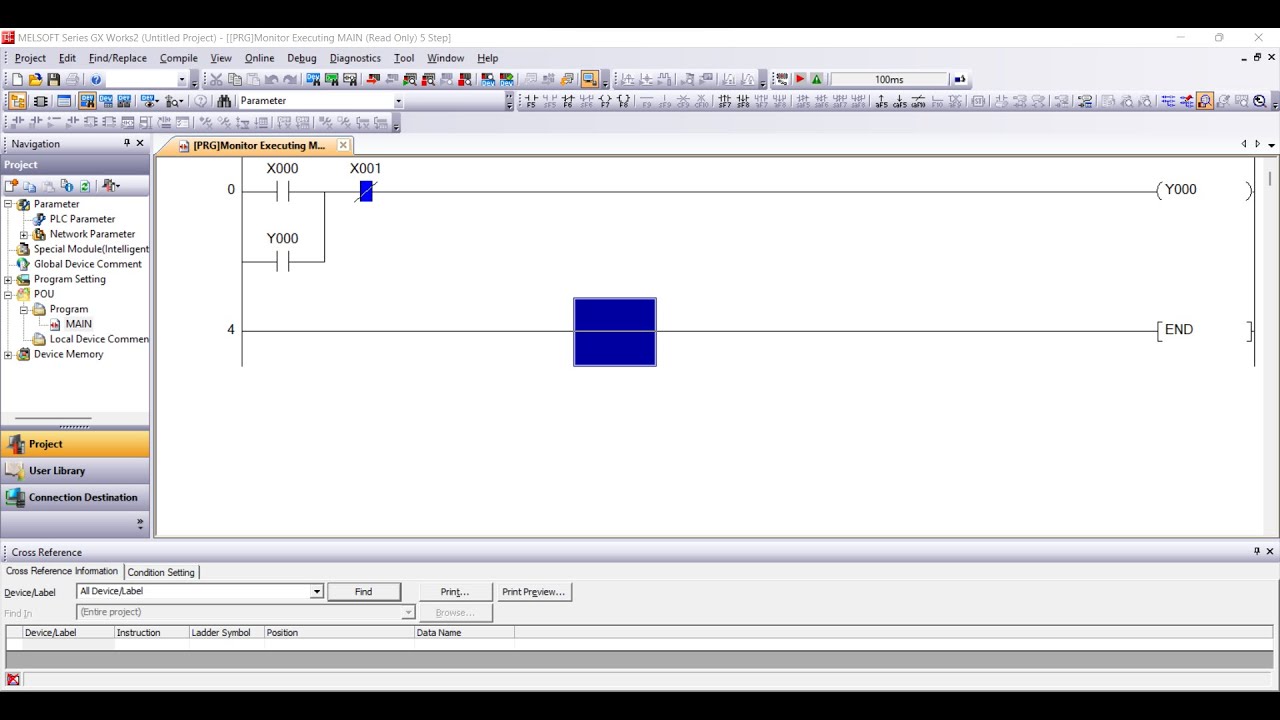The width and height of the screenshot is (1280, 720).
Task: Click the Undo arrow icon
Action: [x=272, y=79]
